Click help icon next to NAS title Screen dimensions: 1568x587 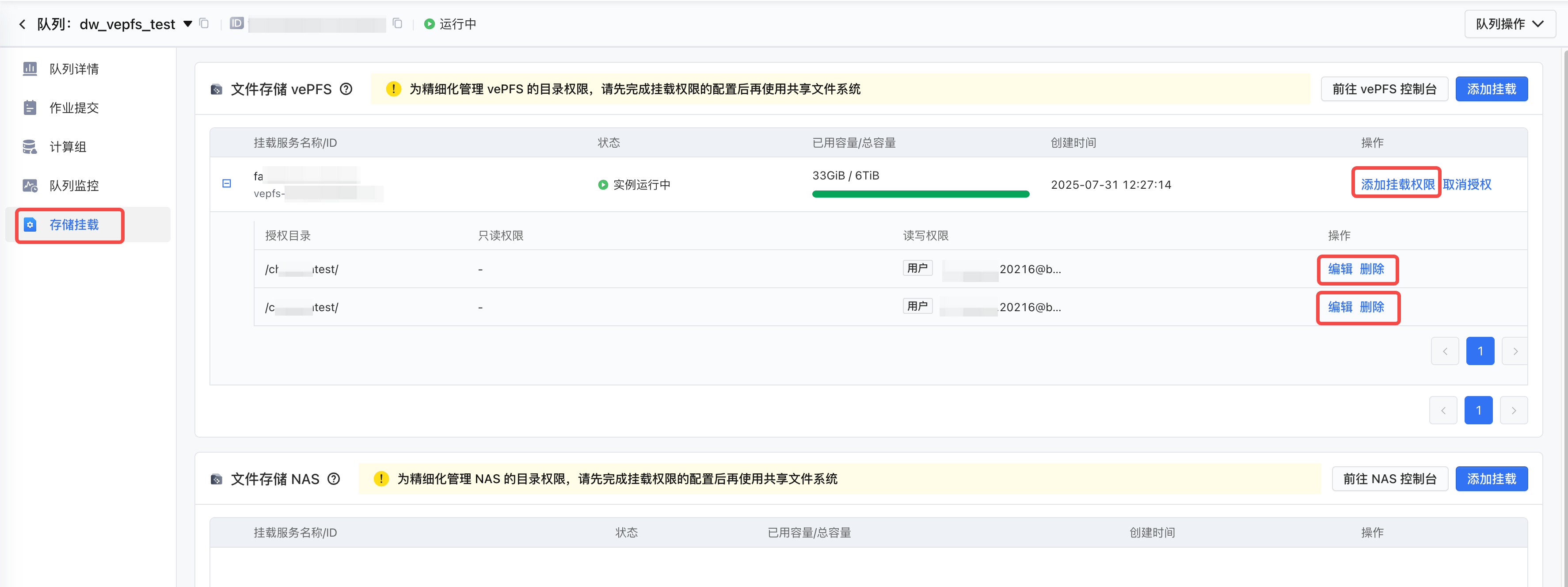(334, 479)
